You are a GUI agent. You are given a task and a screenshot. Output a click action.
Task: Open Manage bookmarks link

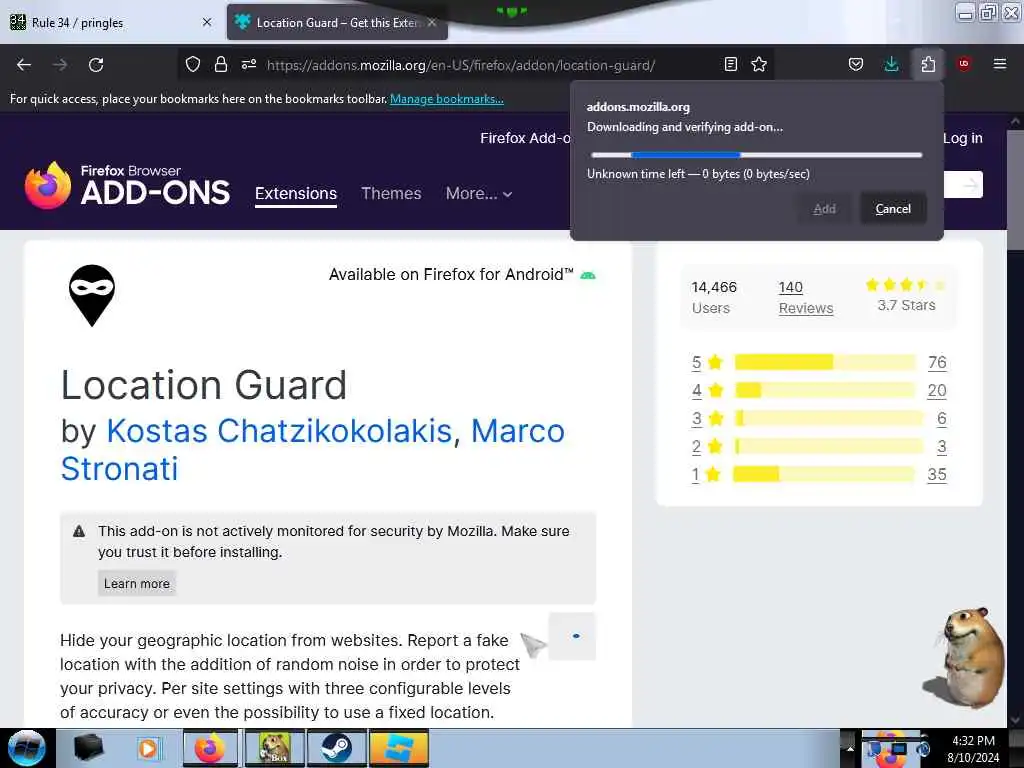click(447, 99)
